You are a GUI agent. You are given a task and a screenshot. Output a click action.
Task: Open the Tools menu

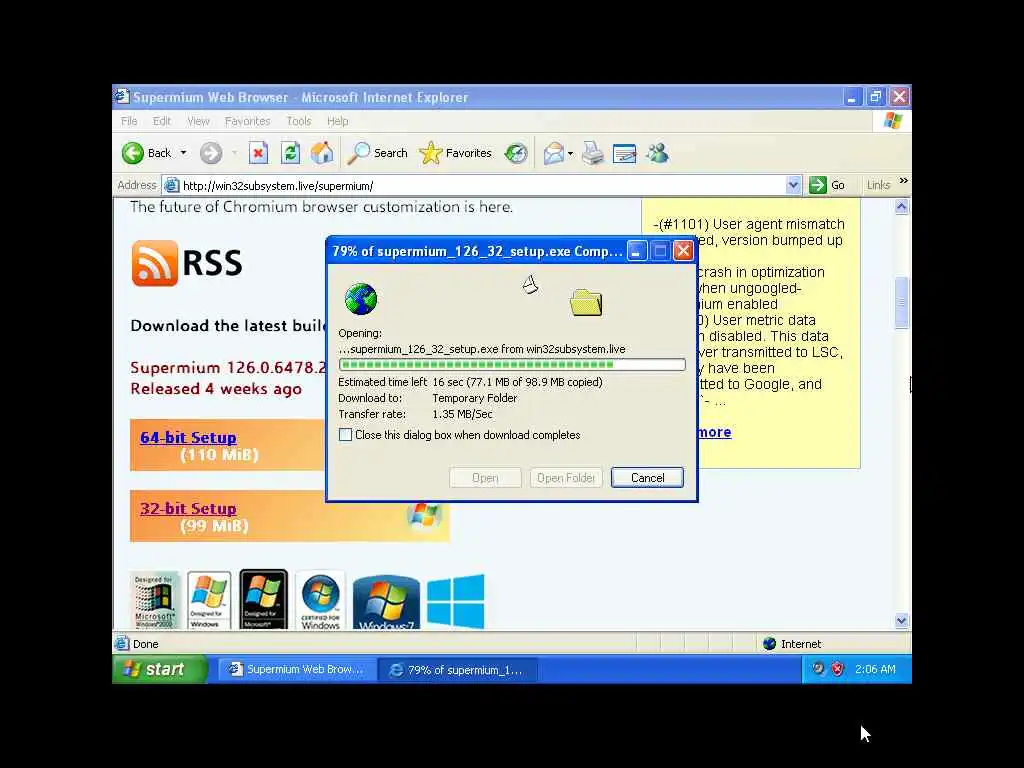[x=298, y=121]
